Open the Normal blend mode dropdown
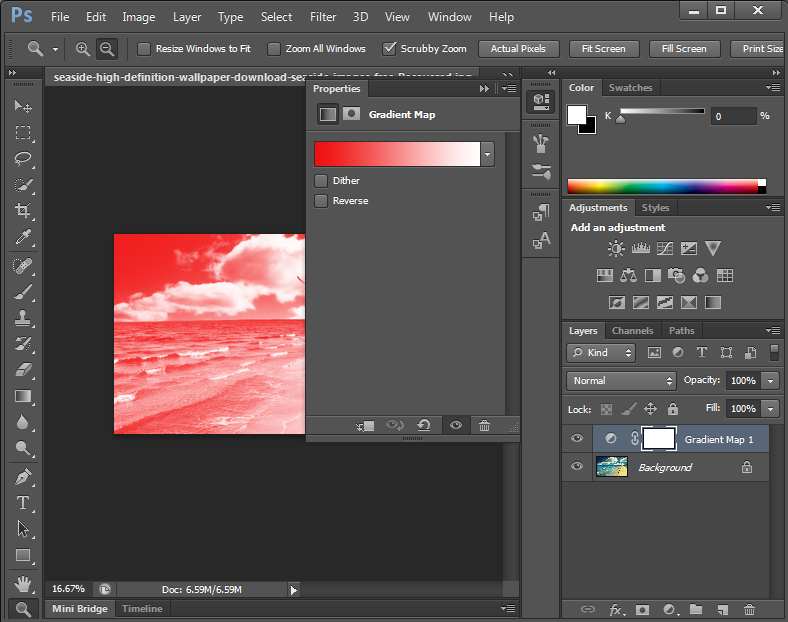 [621, 381]
